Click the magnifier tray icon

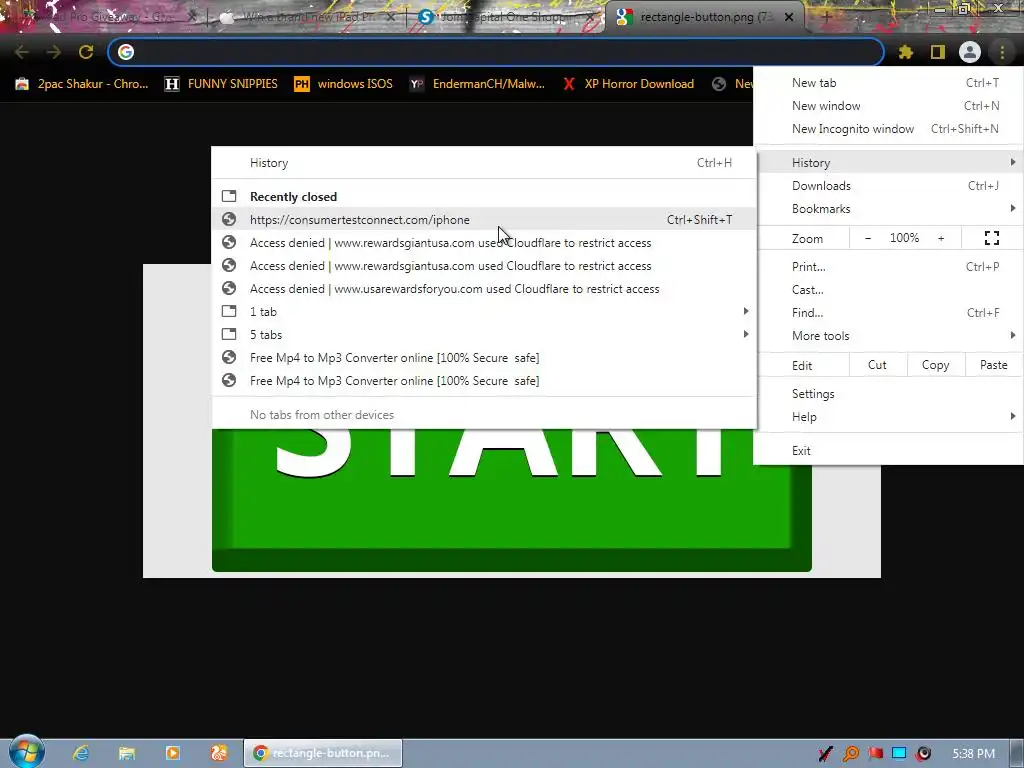pos(850,754)
